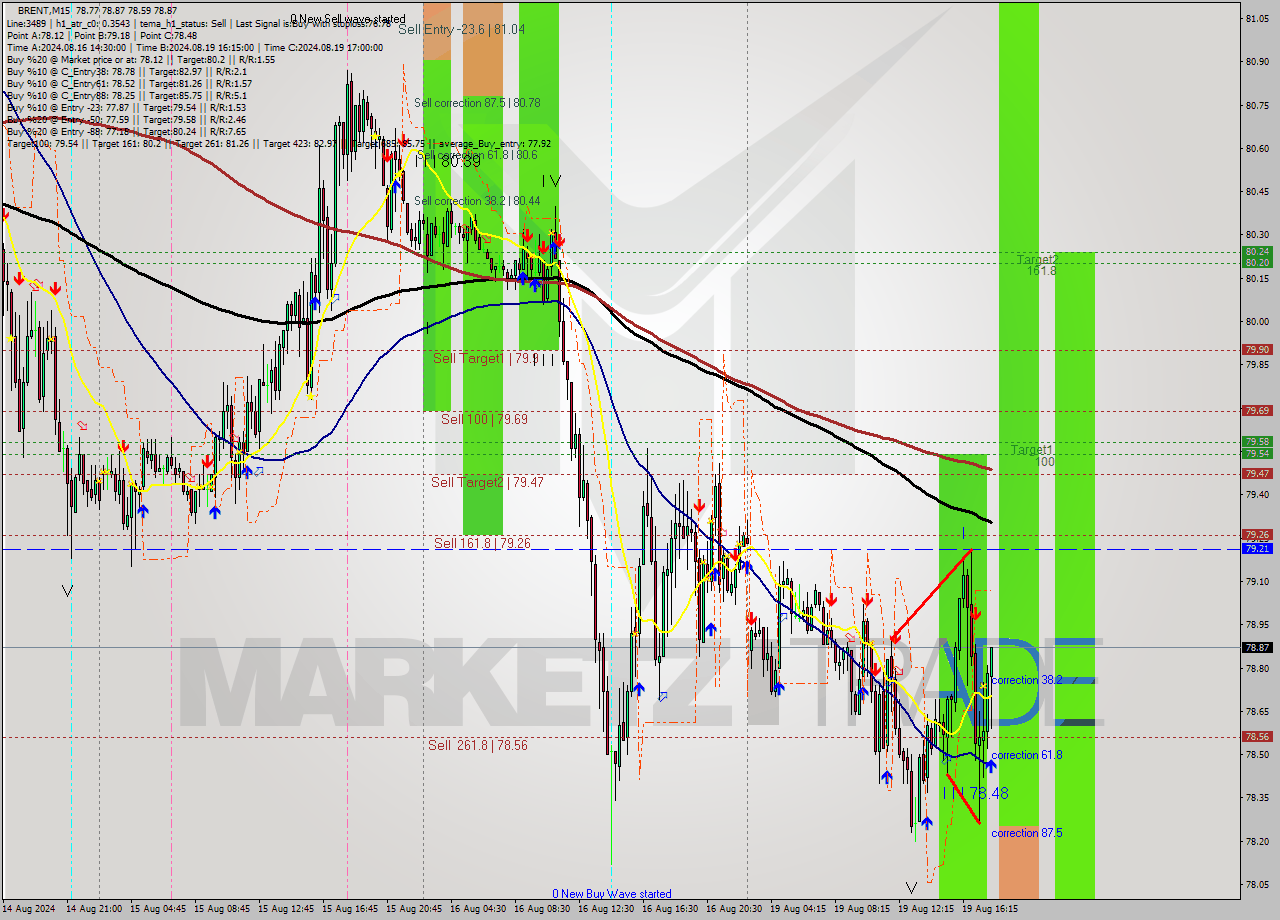Screen dimensions: 1280x920
Task: Click the '14 Aug 2024' time axis label
Action: click(28, 909)
